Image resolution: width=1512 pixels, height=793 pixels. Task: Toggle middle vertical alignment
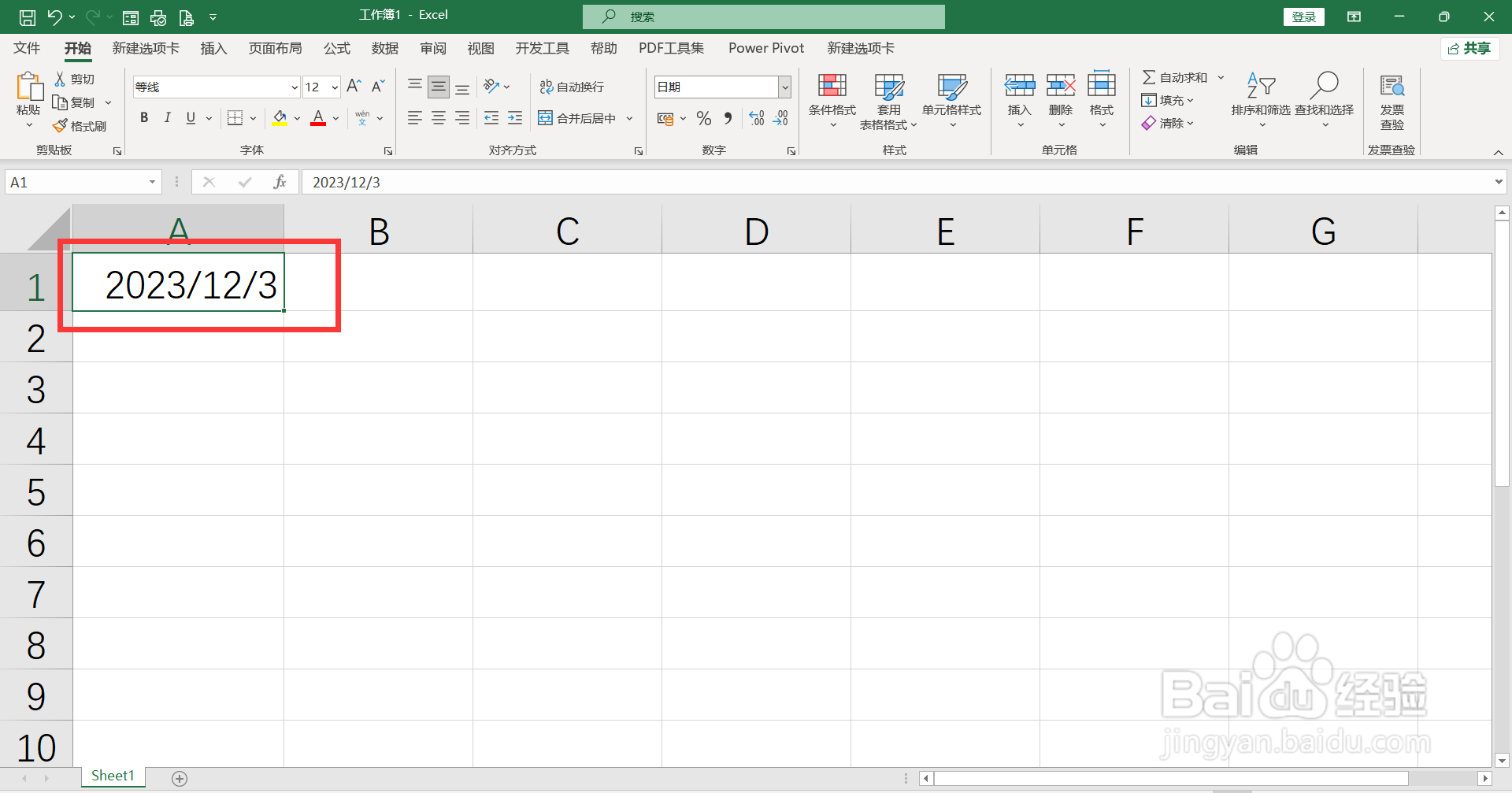pyautogui.click(x=439, y=86)
